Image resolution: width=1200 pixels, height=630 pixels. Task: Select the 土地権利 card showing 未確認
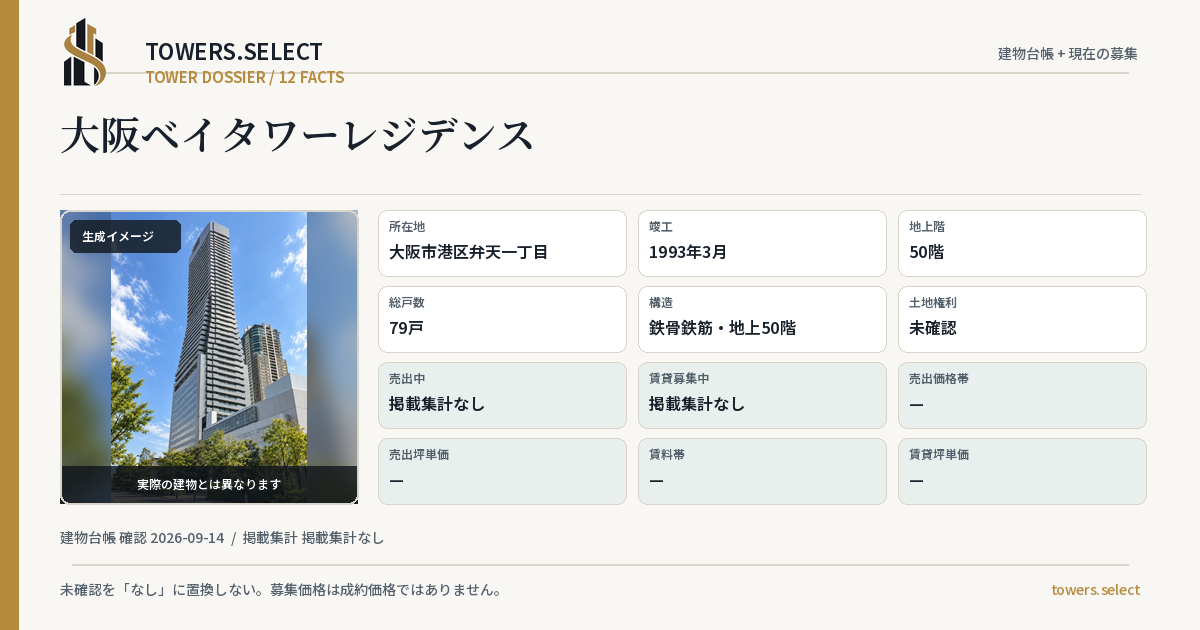pos(1022,319)
